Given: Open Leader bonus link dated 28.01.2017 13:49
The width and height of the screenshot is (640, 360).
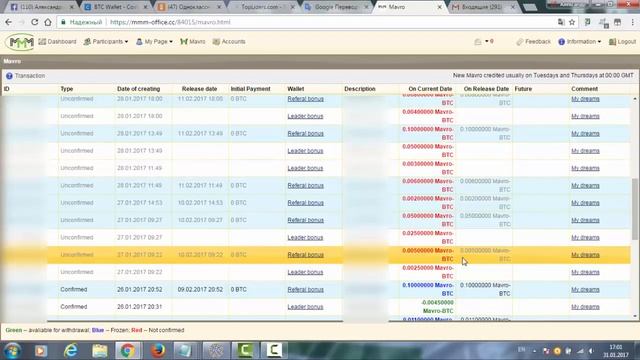Looking at the screenshot, I should [x=305, y=151].
